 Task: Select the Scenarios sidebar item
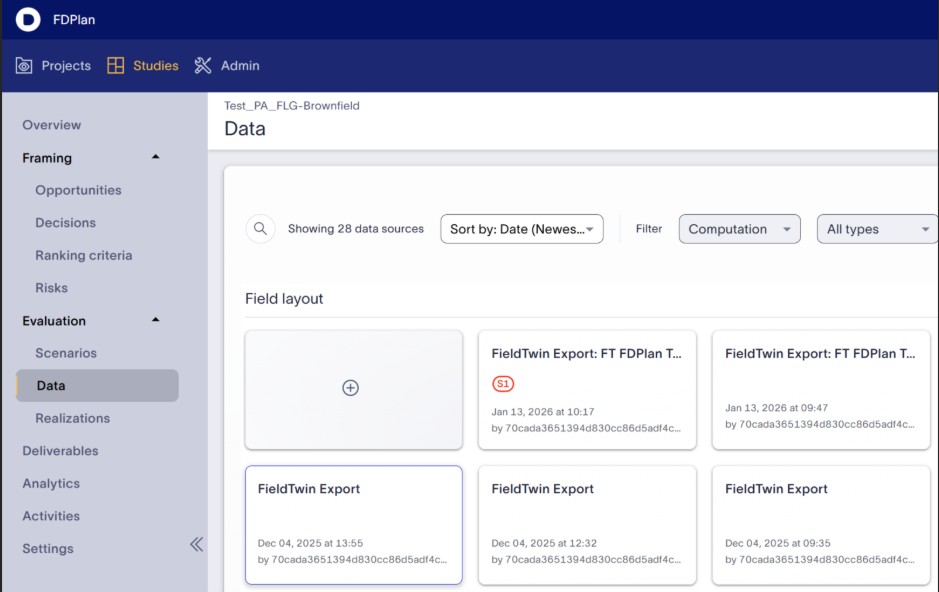point(66,353)
